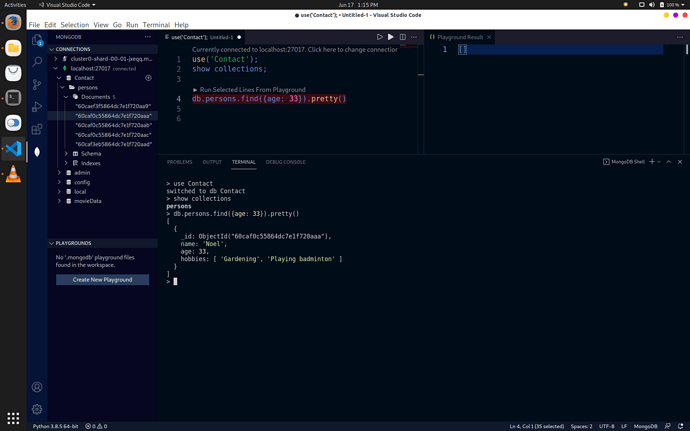Open the Search view in activity bar
The width and height of the screenshot is (690, 431).
(x=37, y=62)
